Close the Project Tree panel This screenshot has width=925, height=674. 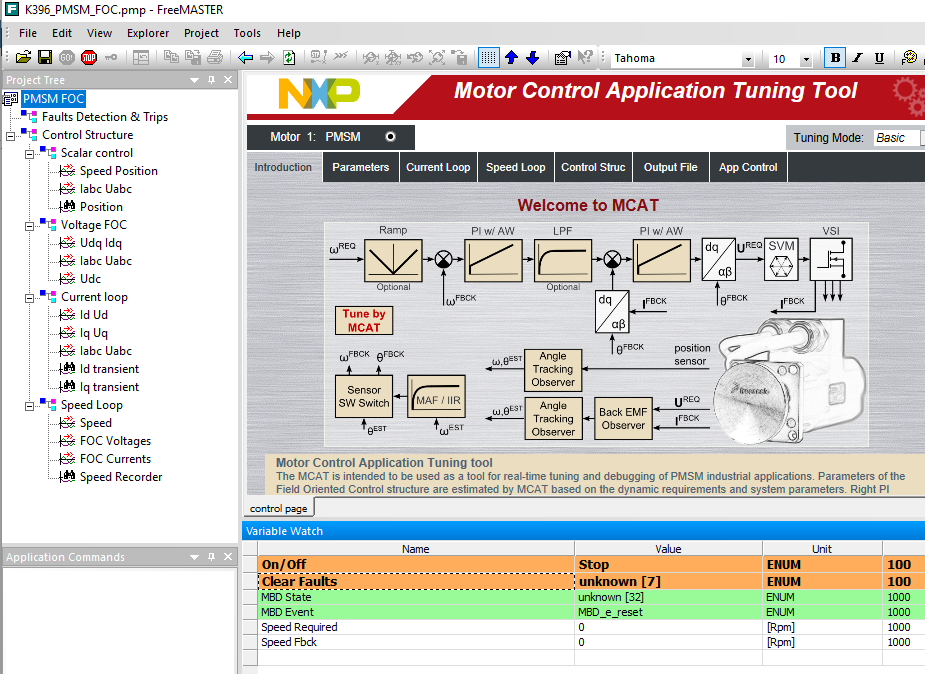(228, 80)
